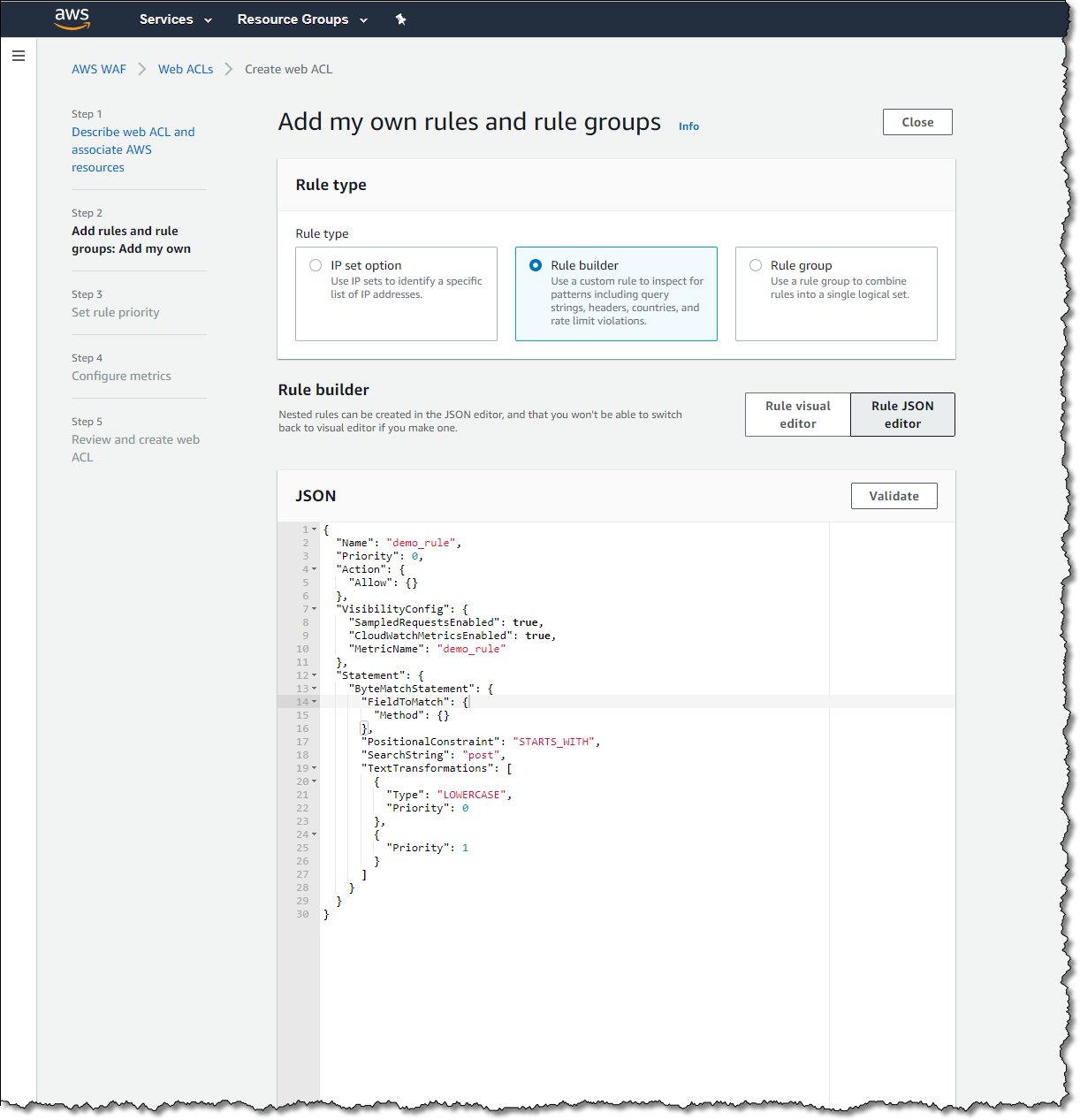The width and height of the screenshot is (1080, 1120).
Task: Collapse VisibilityConfig fold on line 7
Action: point(314,609)
